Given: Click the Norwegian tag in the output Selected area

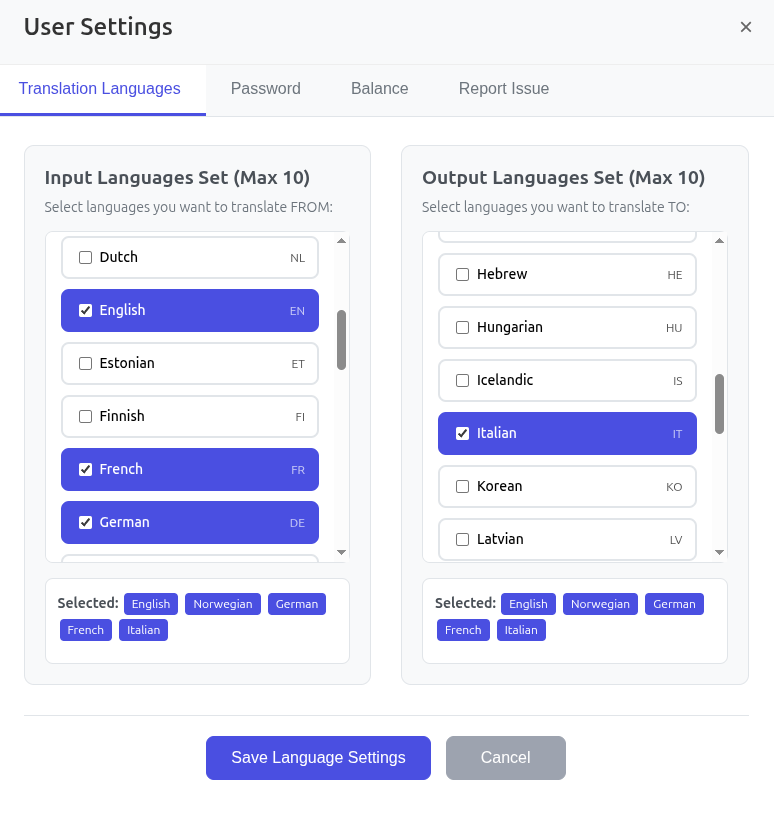Looking at the screenshot, I should [x=600, y=604].
